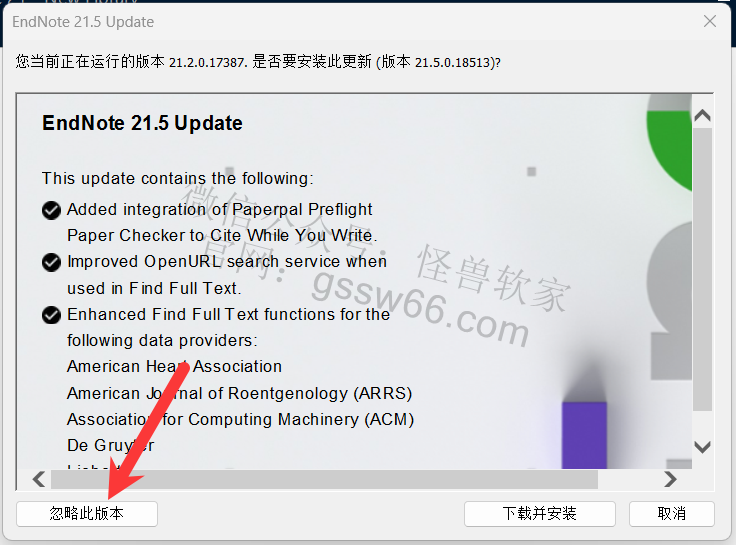Screen dimensions: 736x545
Task: Click the down arrow of the vertical scrollbar
Action: (x=702, y=447)
